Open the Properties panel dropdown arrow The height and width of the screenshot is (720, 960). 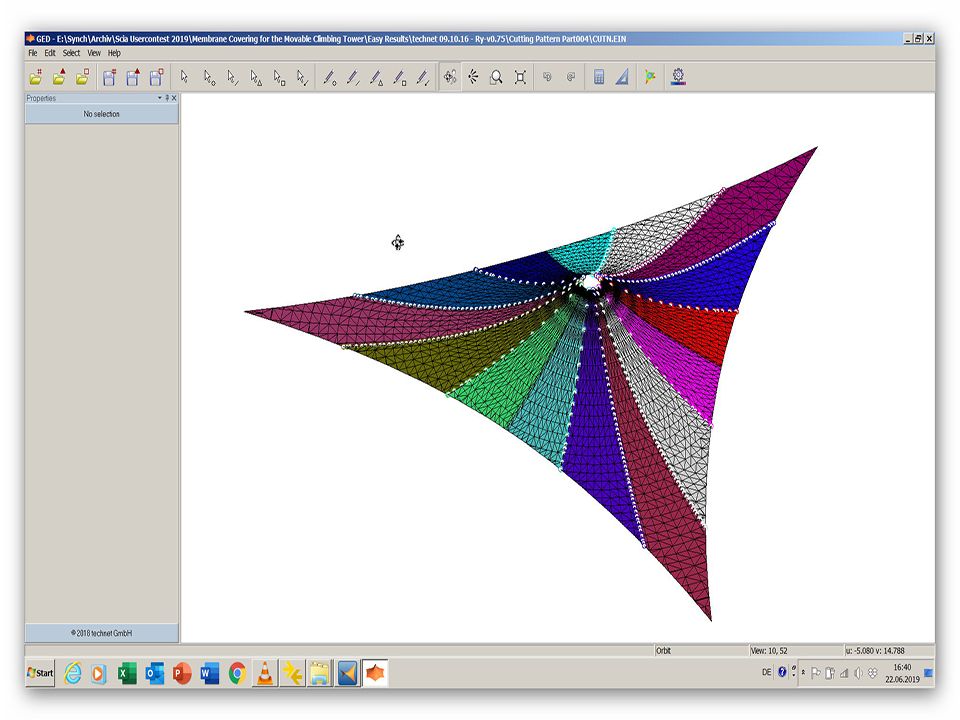point(158,98)
